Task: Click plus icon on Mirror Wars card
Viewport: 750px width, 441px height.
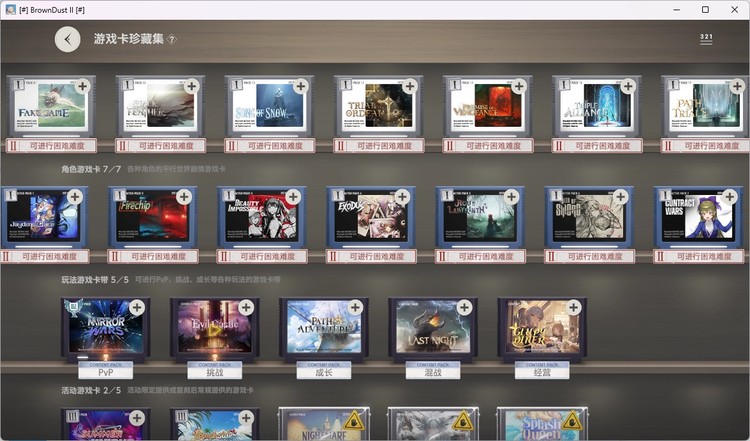Action: pos(136,308)
